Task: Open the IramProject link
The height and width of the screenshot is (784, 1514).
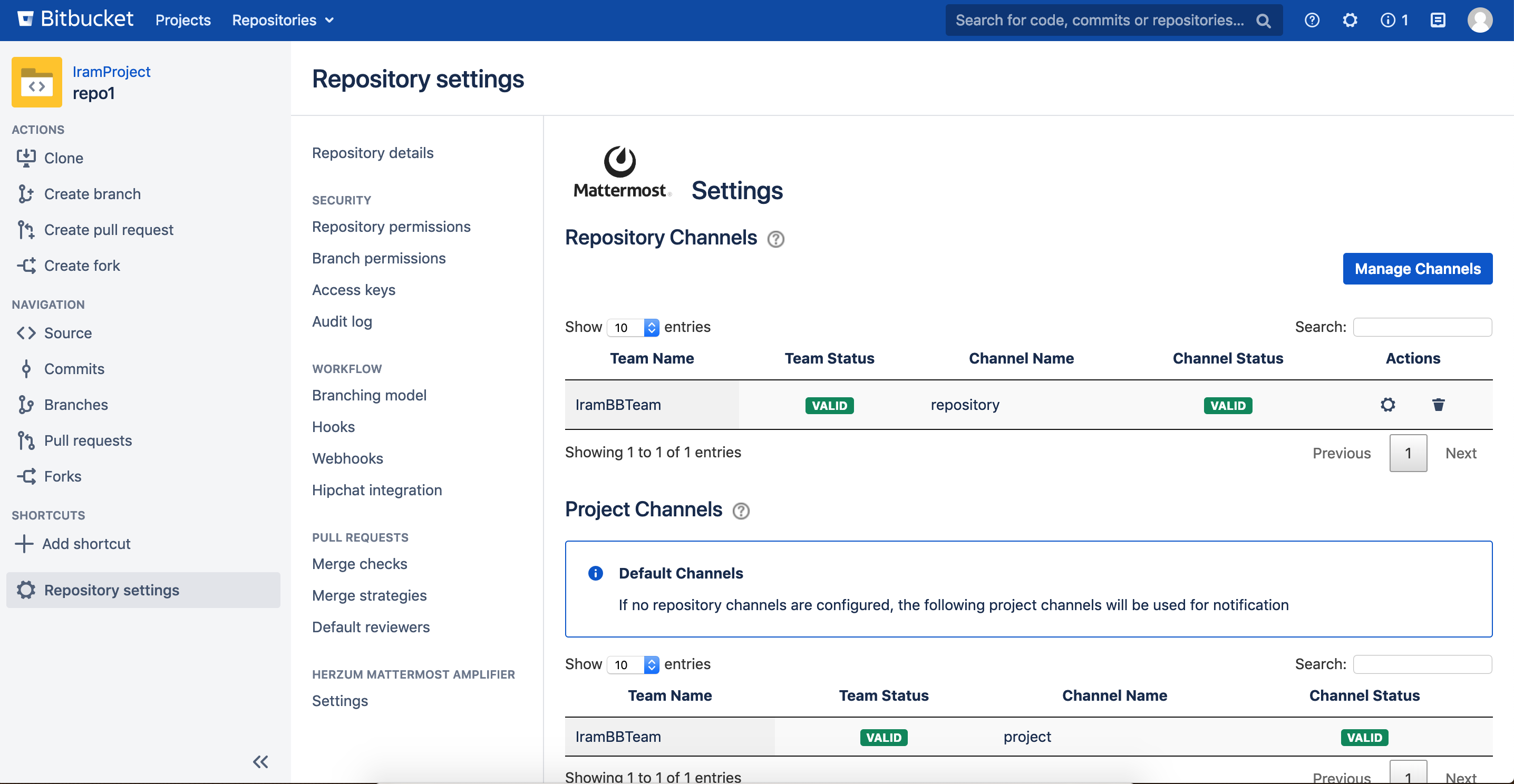Action: 111,72
